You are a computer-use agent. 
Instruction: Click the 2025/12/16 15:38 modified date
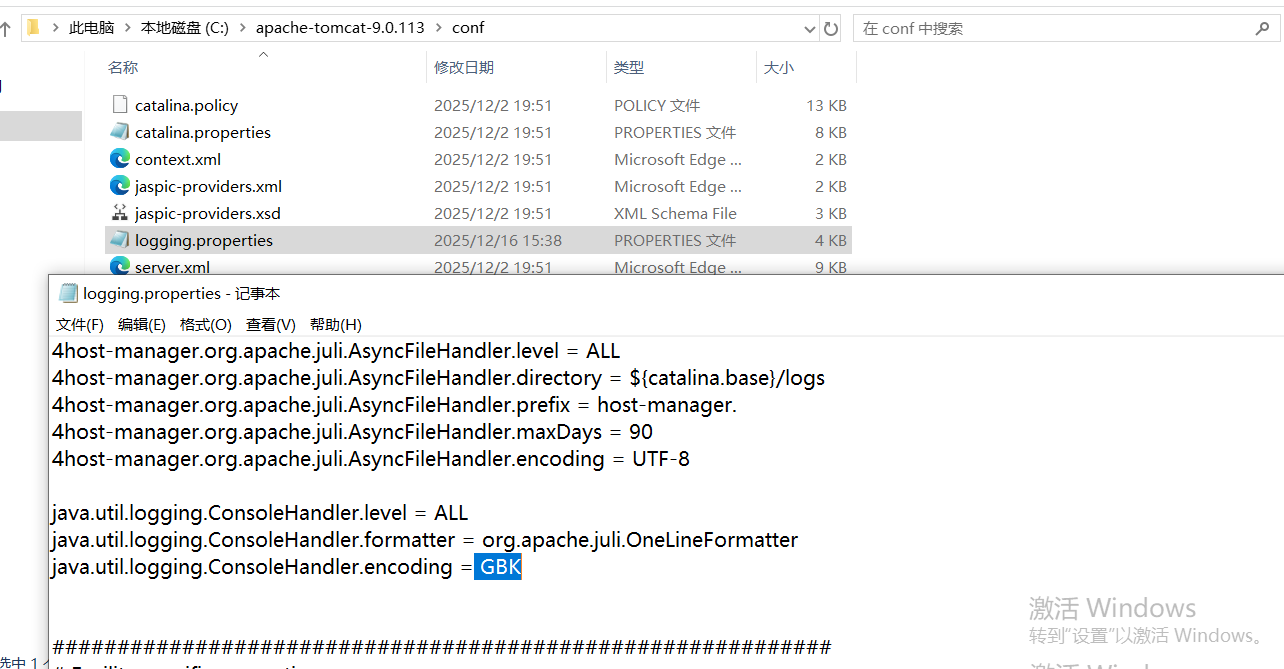pyautogui.click(x=498, y=240)
